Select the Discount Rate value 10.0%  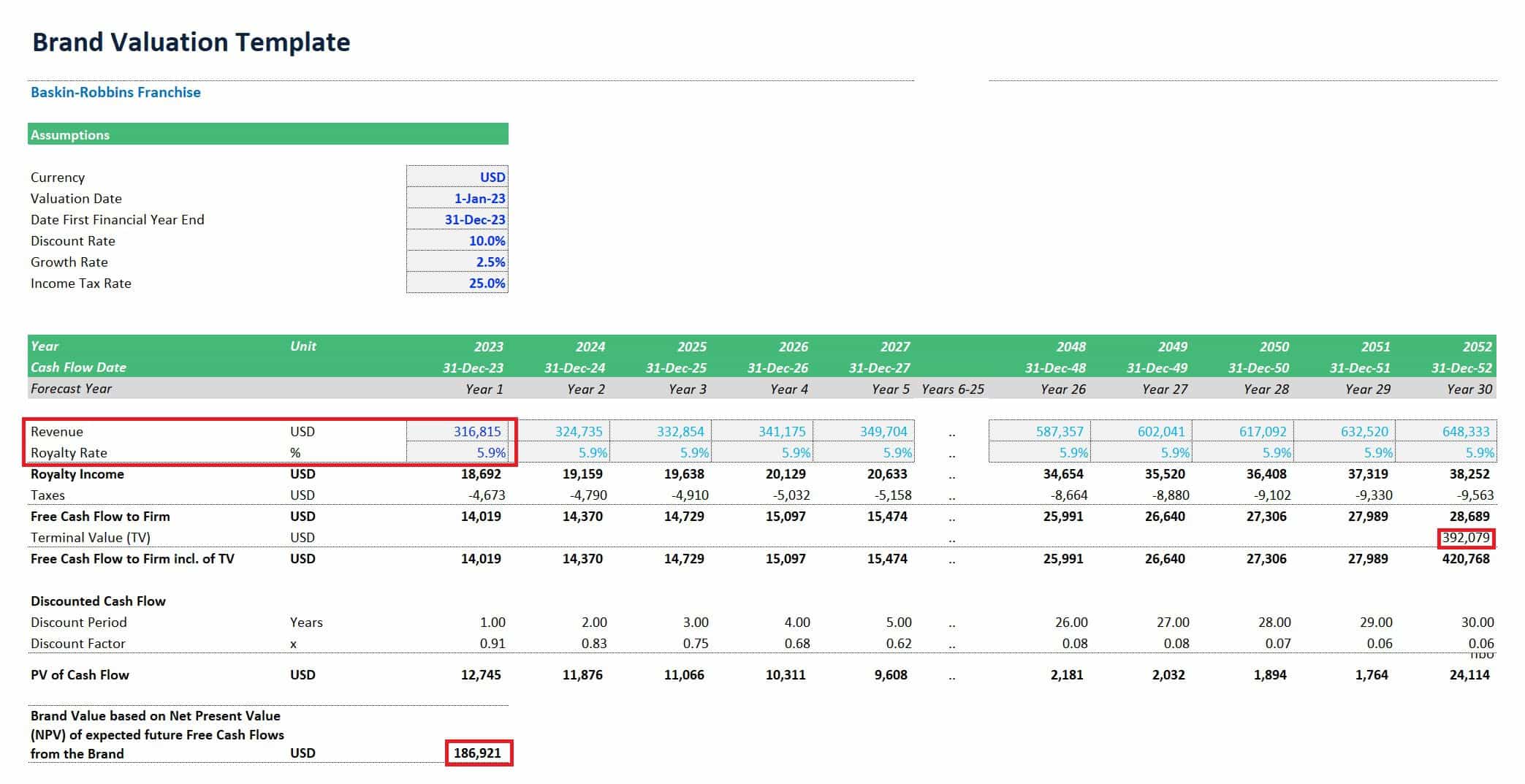[457, 240]
